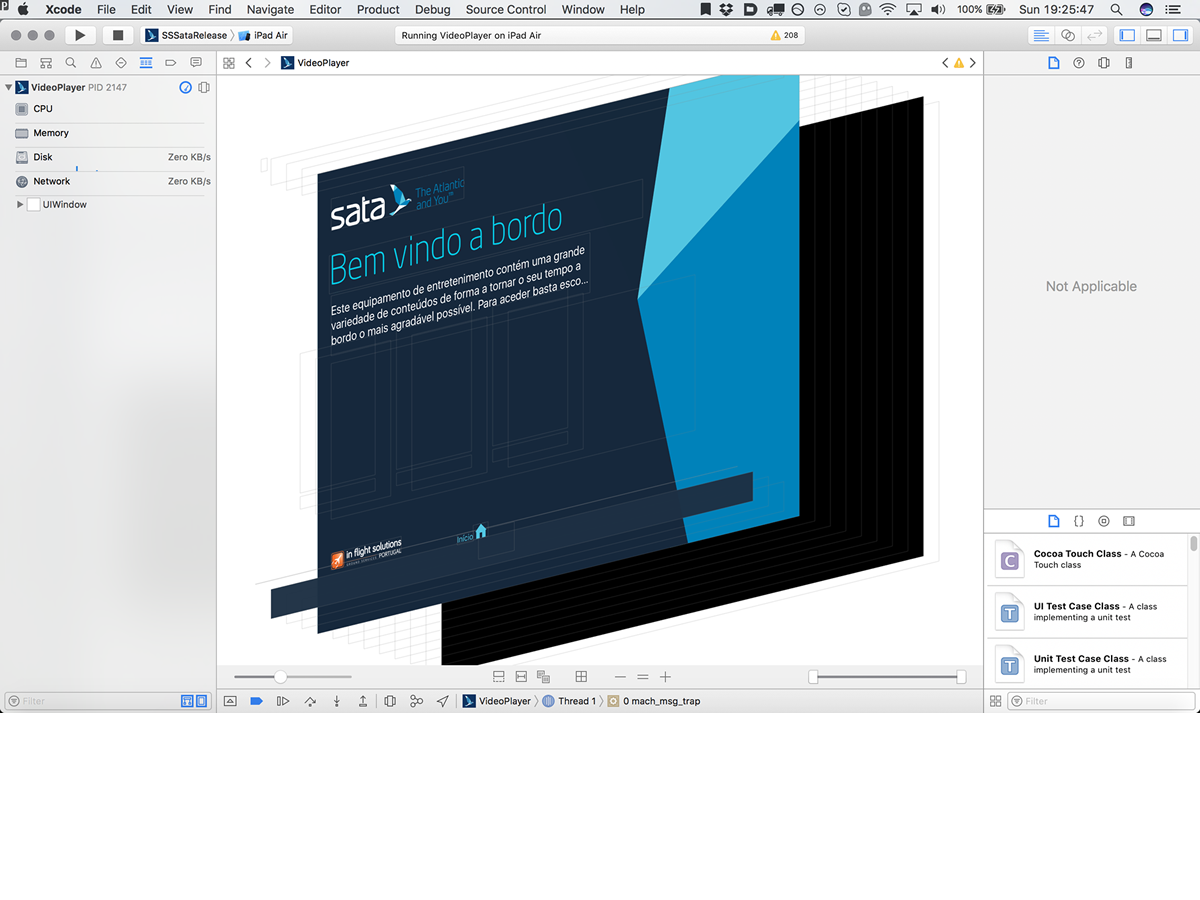
Task: Open the Project navigator folder icon
Action: click(x=21, y=63)
